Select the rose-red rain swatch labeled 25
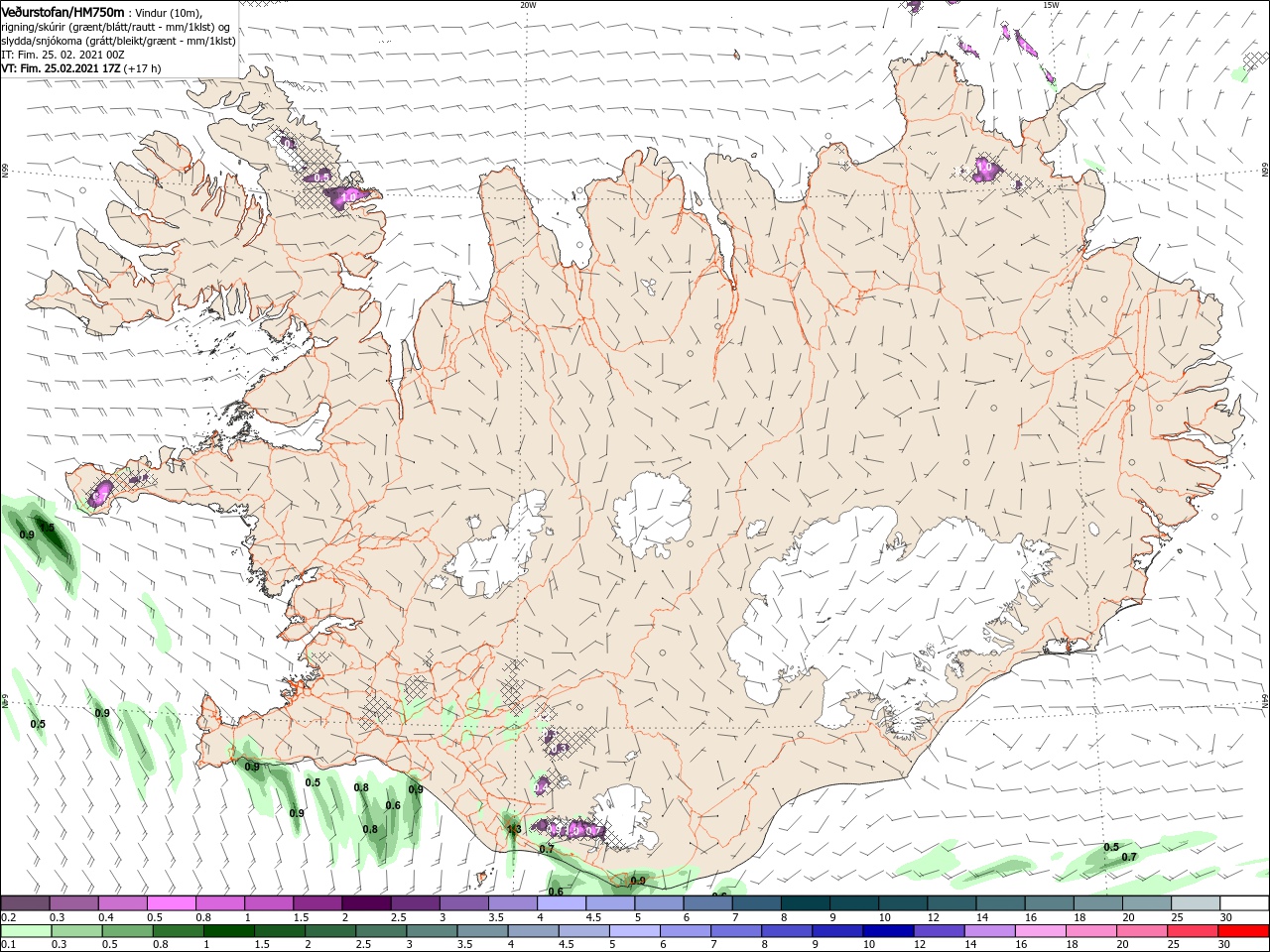1270x952 pixels. (1194, 931)
